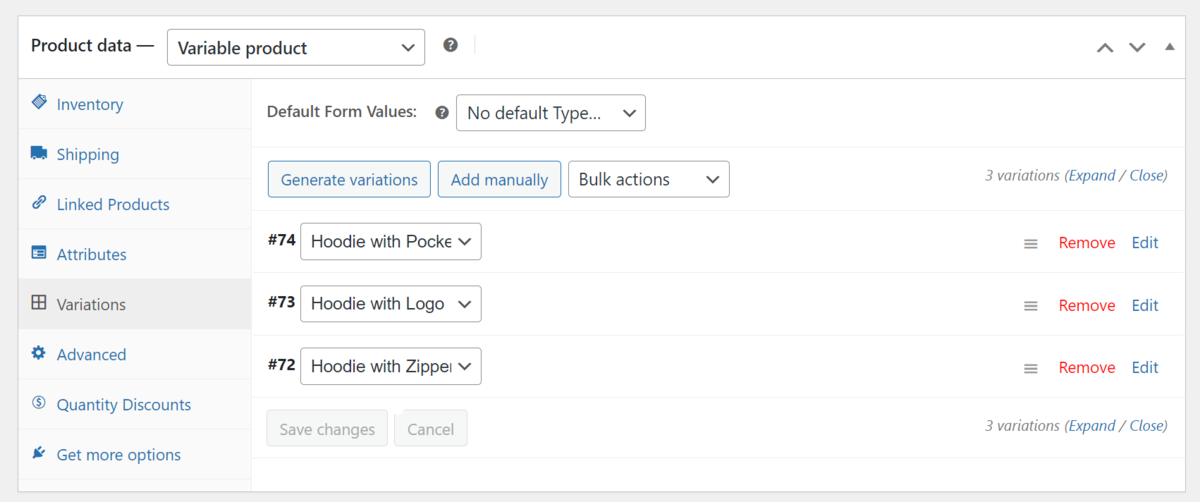Click help icon beside Default Form Values
1200x502 pixels.
442,112
